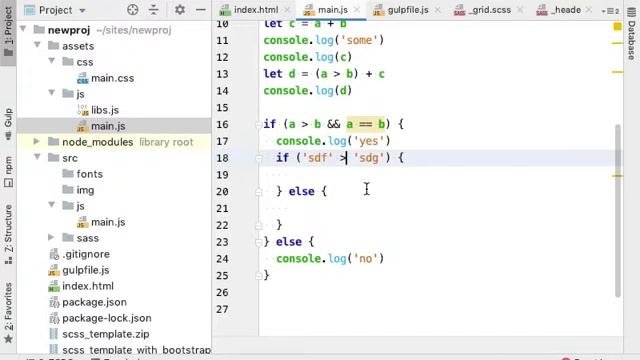Select main.js under assets/js
640x360 pixels.
tap(101, 126)
